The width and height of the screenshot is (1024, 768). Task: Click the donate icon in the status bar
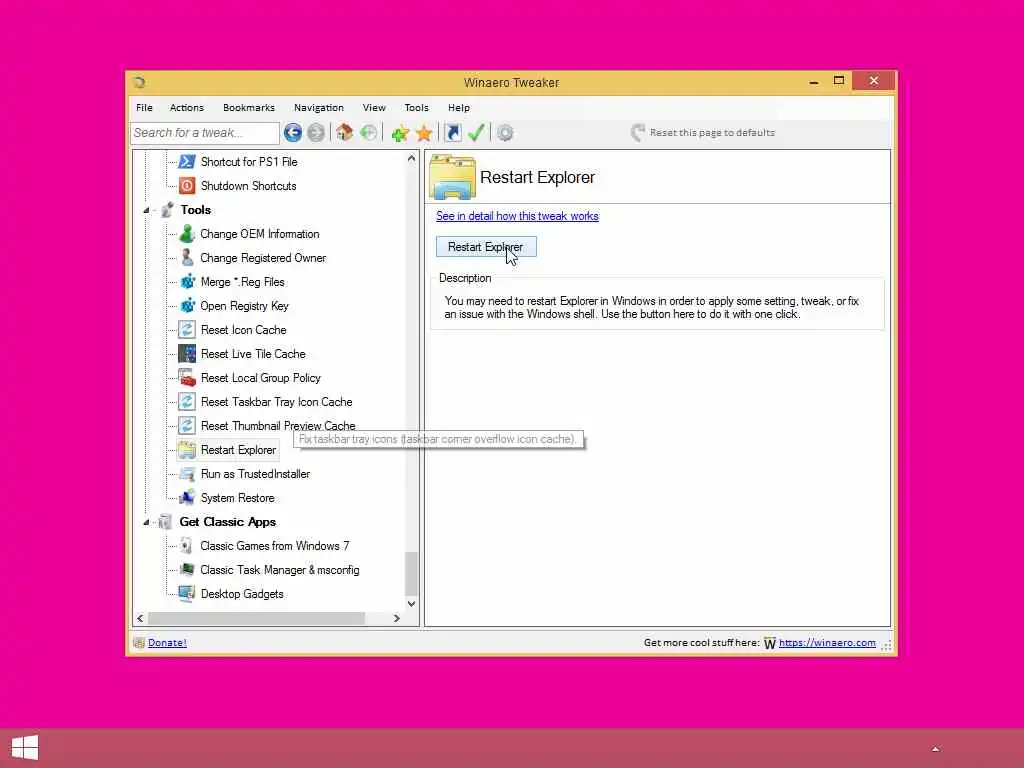(x=138, y=643)
